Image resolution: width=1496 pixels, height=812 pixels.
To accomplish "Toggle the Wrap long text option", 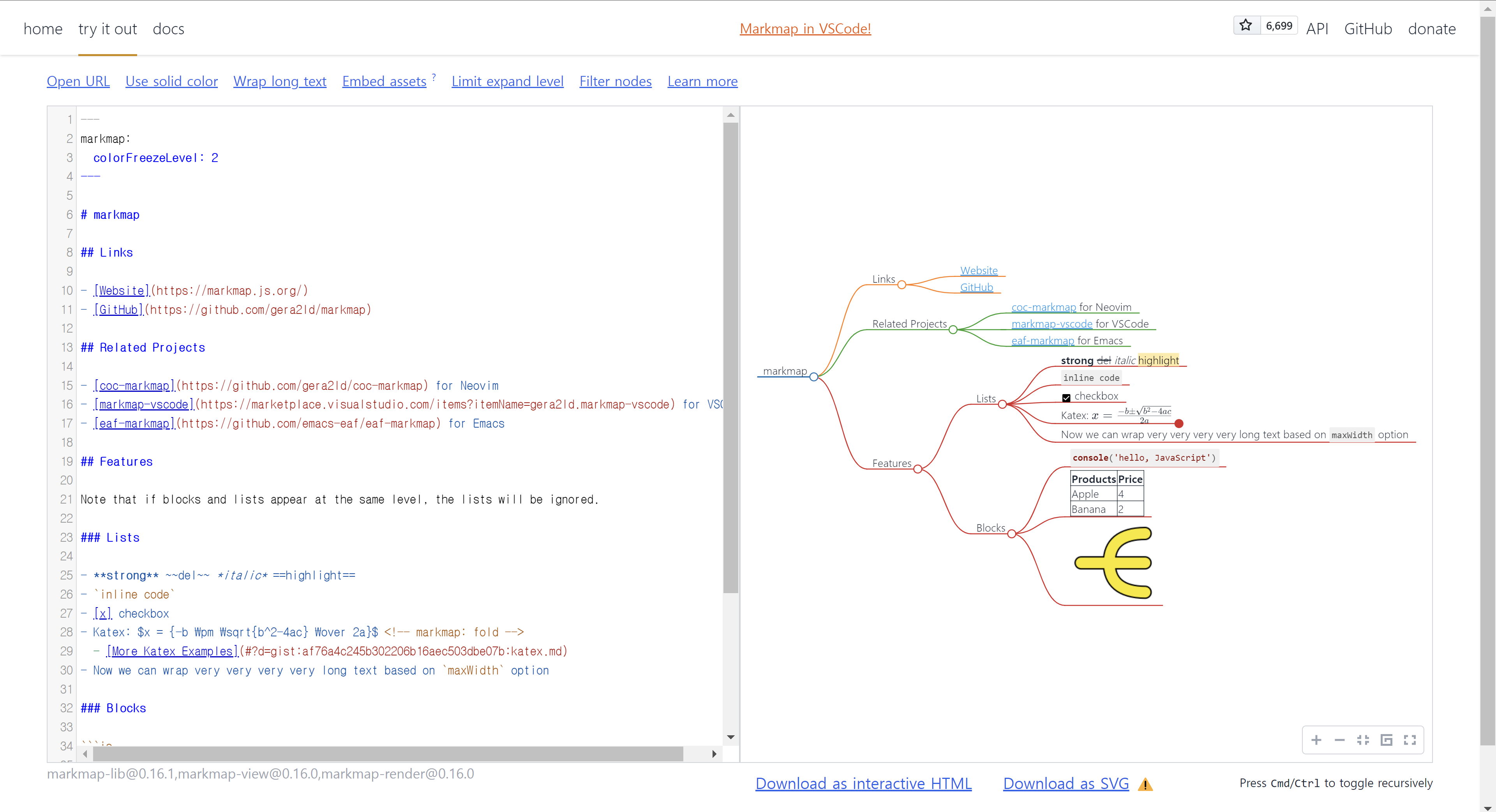I will pos(280,81).
